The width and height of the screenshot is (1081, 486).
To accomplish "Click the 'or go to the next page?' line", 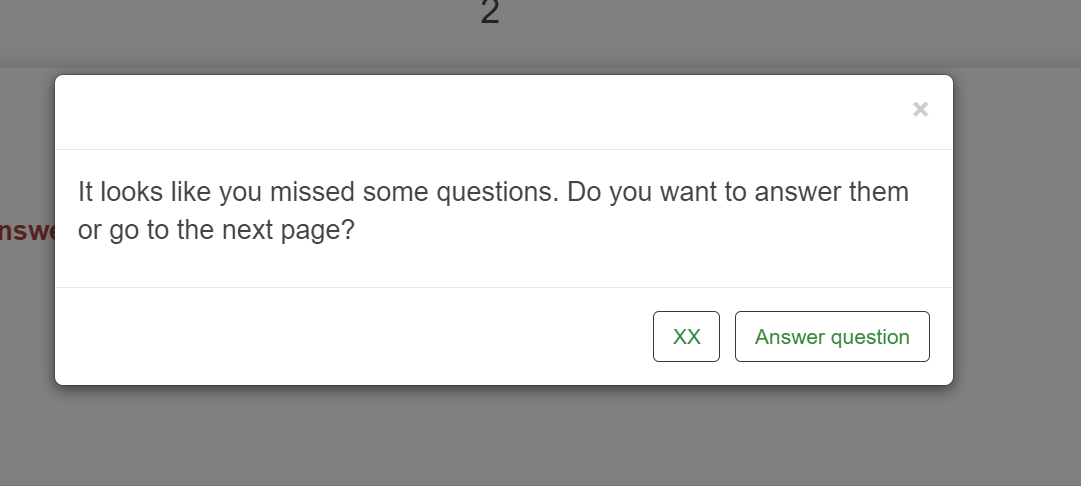I will pyautogui.click(x=216, y=230).
